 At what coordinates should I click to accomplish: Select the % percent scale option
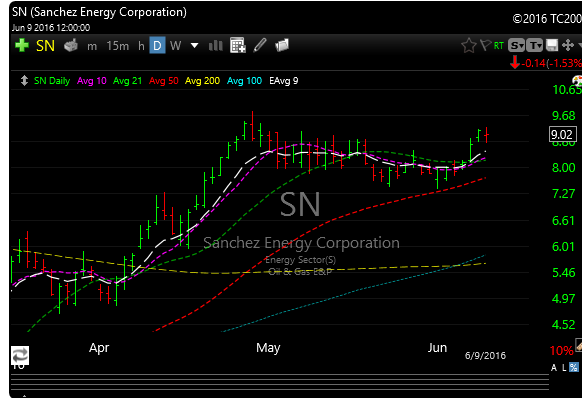tap(574, 368)
